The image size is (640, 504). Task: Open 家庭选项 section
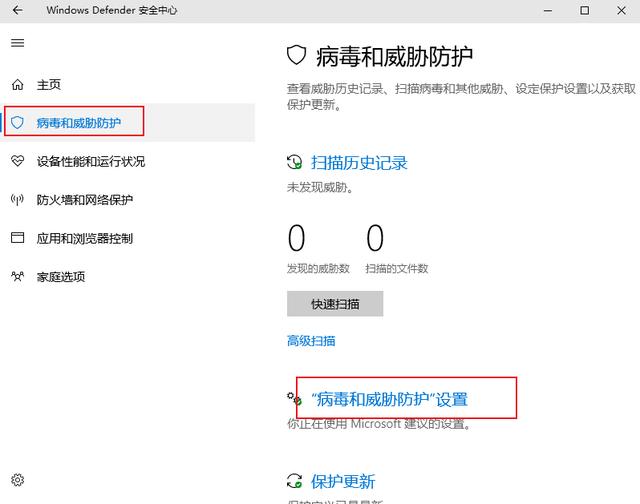[61, 277]
